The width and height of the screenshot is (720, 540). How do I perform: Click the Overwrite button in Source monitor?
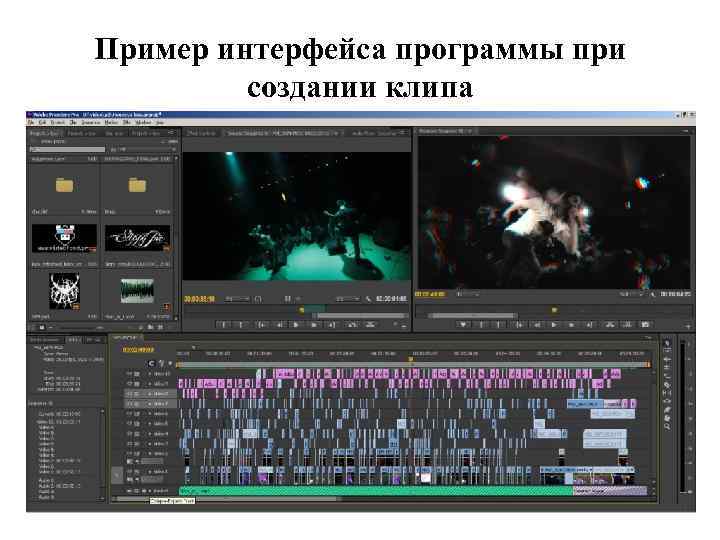pos(370,325)
